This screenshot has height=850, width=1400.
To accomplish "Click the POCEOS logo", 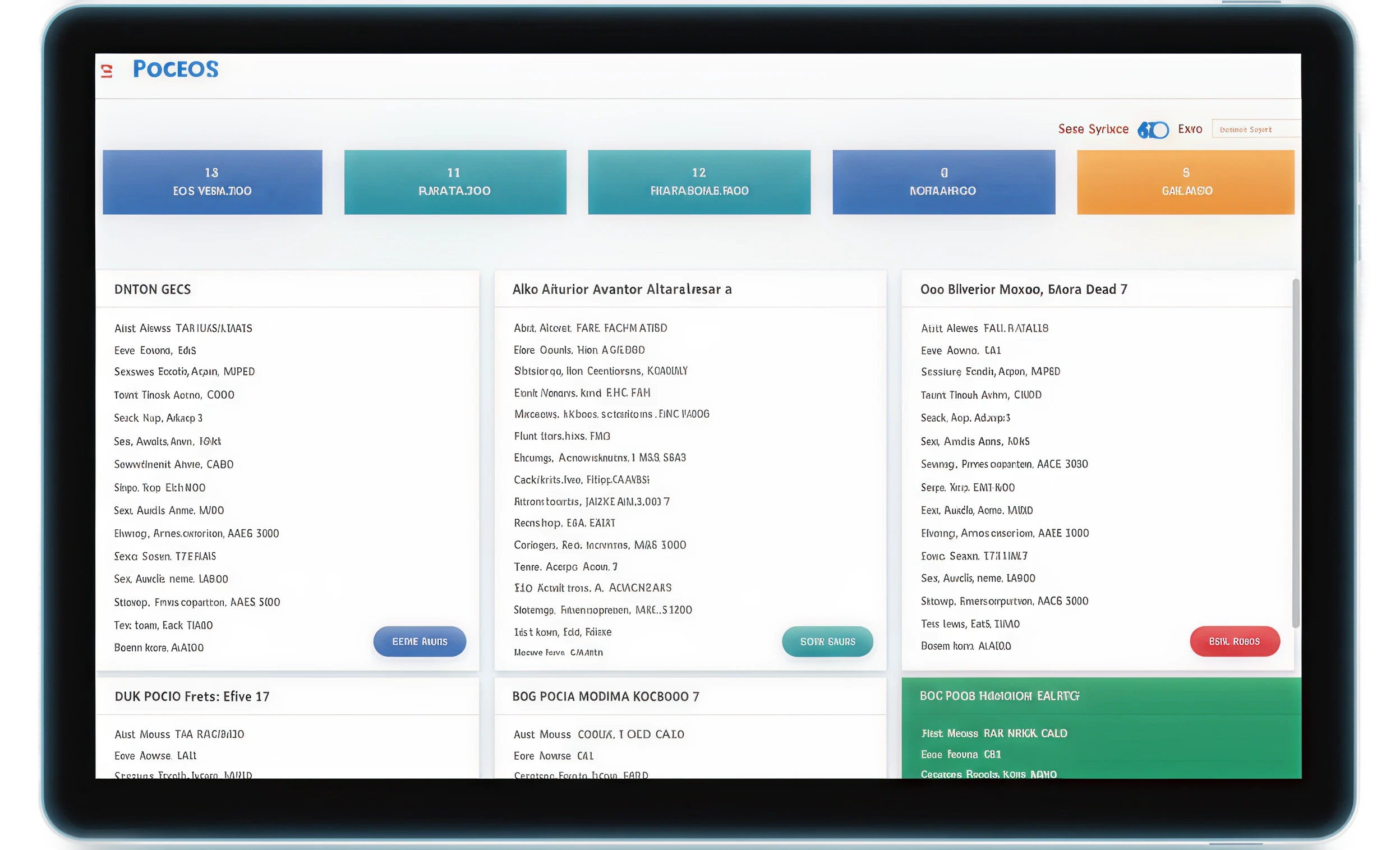I will pyautogui.click(x=175, y=70).
